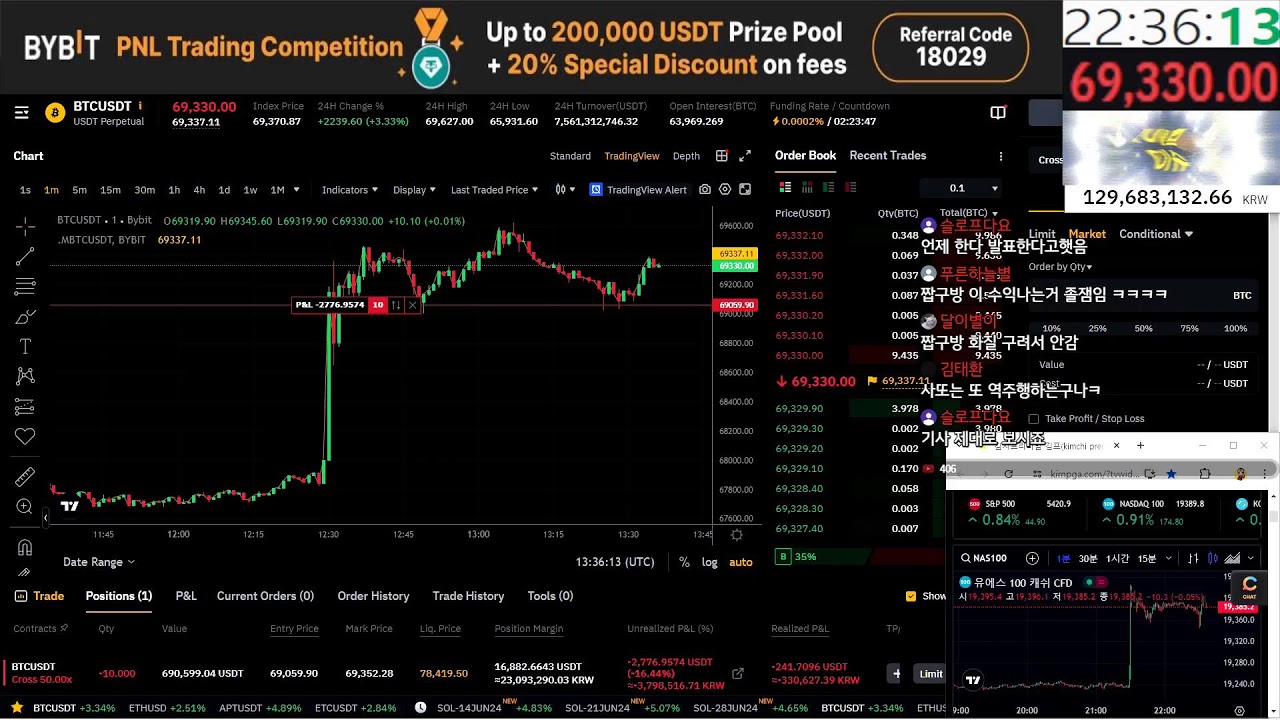The height and width of the screenshot is (720, 1280).
Task: Select the brush drawing tool
Action: [x=25, y=317]
